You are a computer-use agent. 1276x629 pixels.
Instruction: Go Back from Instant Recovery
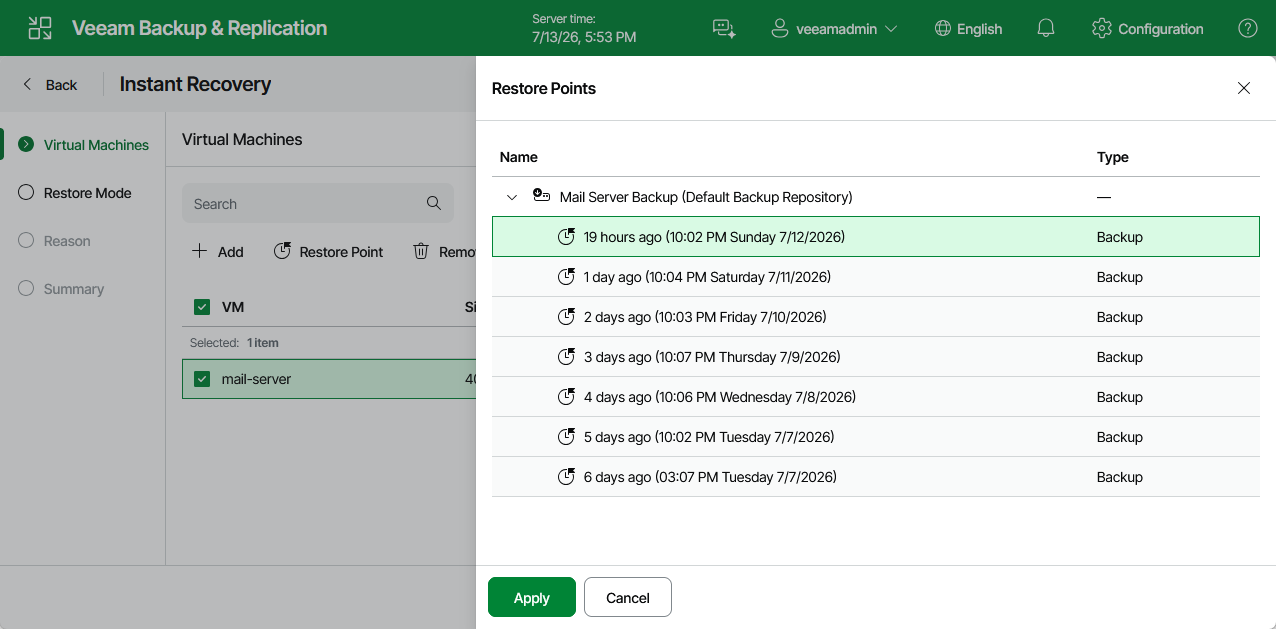(x=50, y=85)
